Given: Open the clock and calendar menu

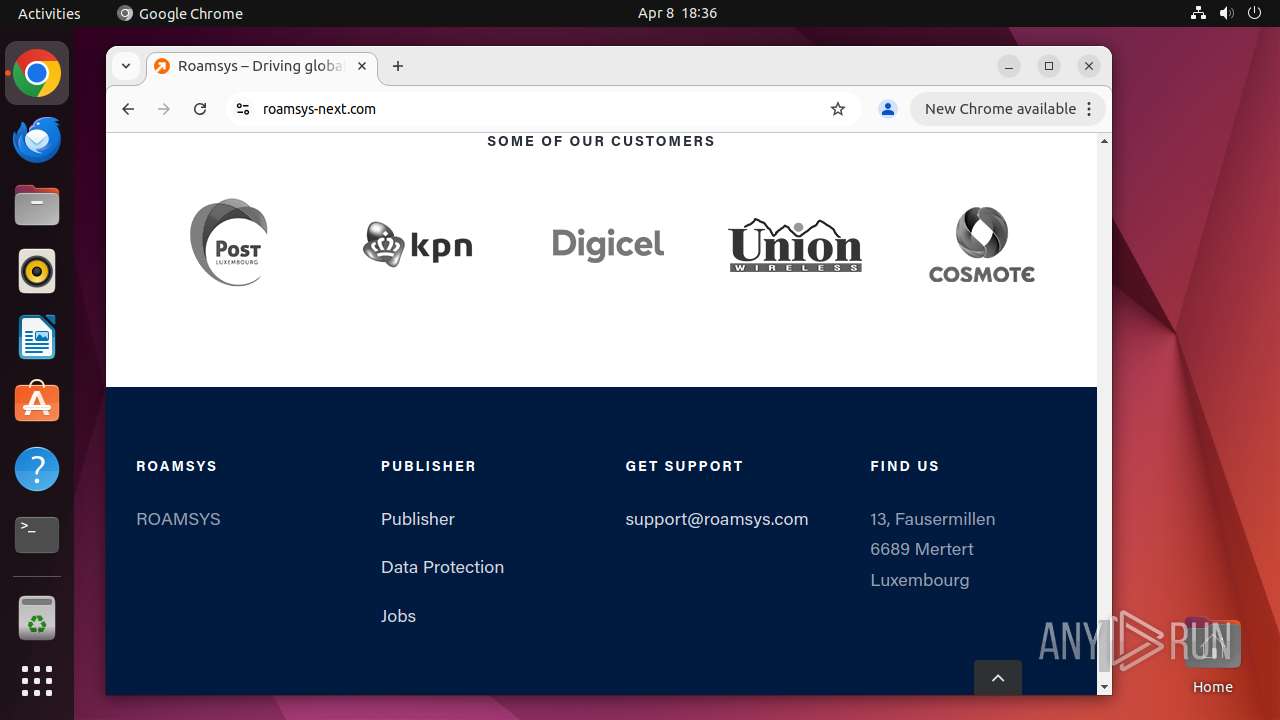Looking at the screenshot, I should [677, 13].
